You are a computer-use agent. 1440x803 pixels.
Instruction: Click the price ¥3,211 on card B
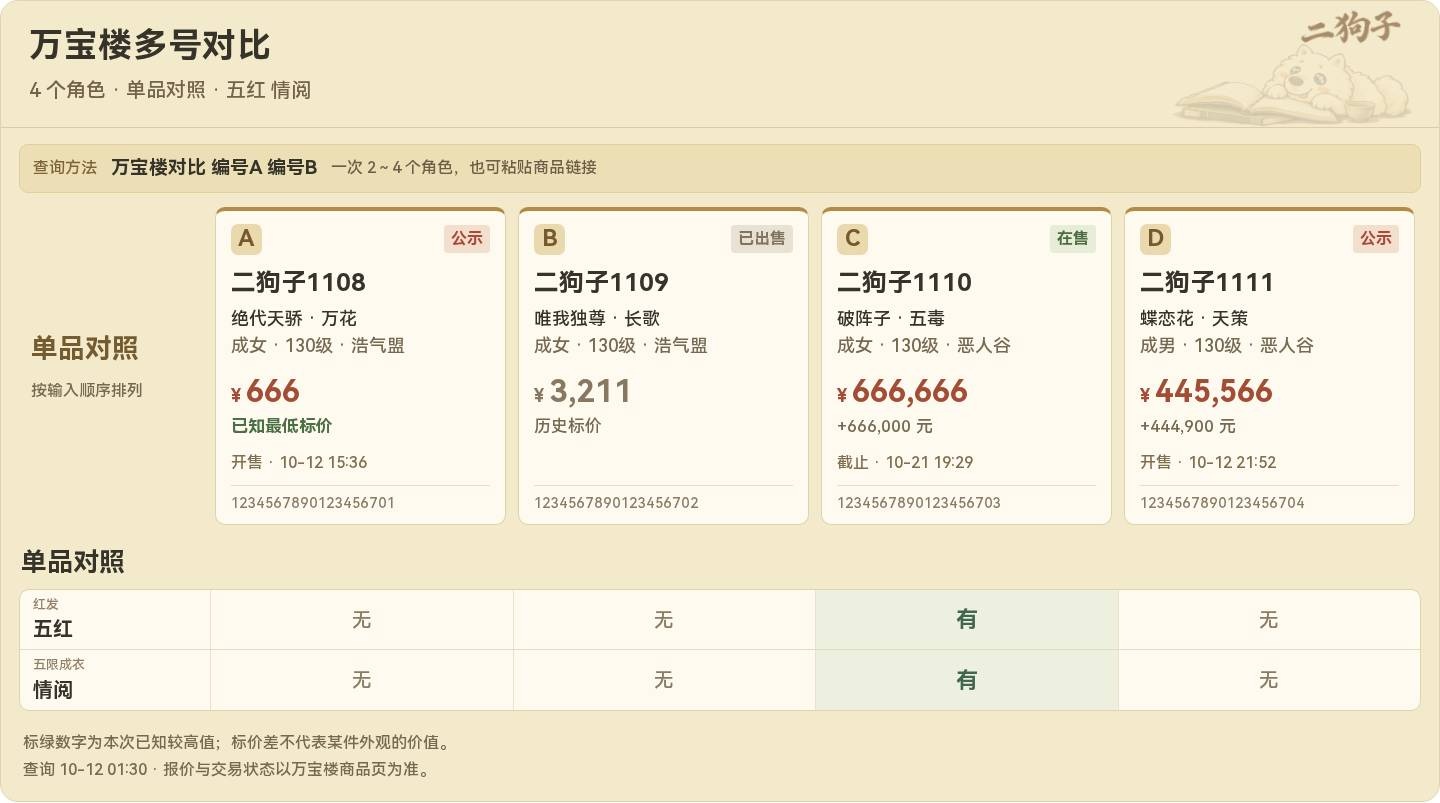click(583, 391)
